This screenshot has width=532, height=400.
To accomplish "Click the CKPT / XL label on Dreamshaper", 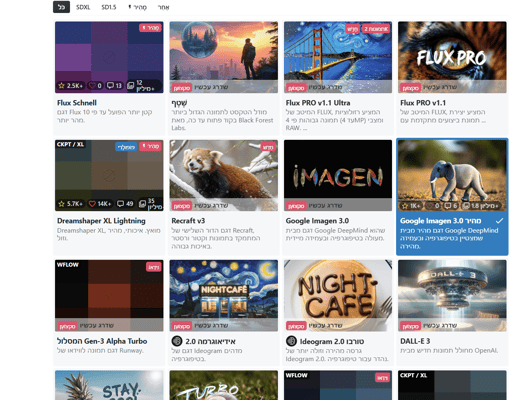I will (x=71, y=144).
